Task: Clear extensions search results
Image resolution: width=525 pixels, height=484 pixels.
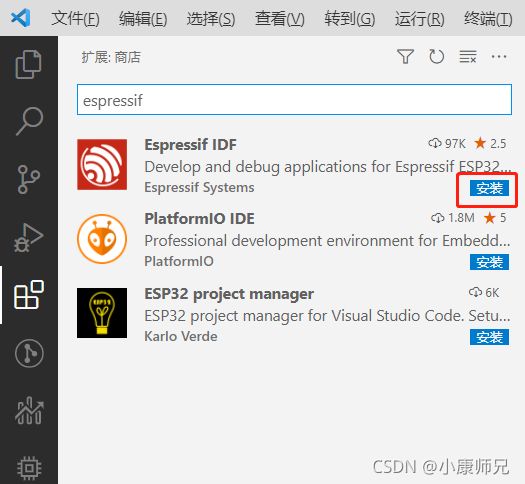Action: click(x=467, y=57)
